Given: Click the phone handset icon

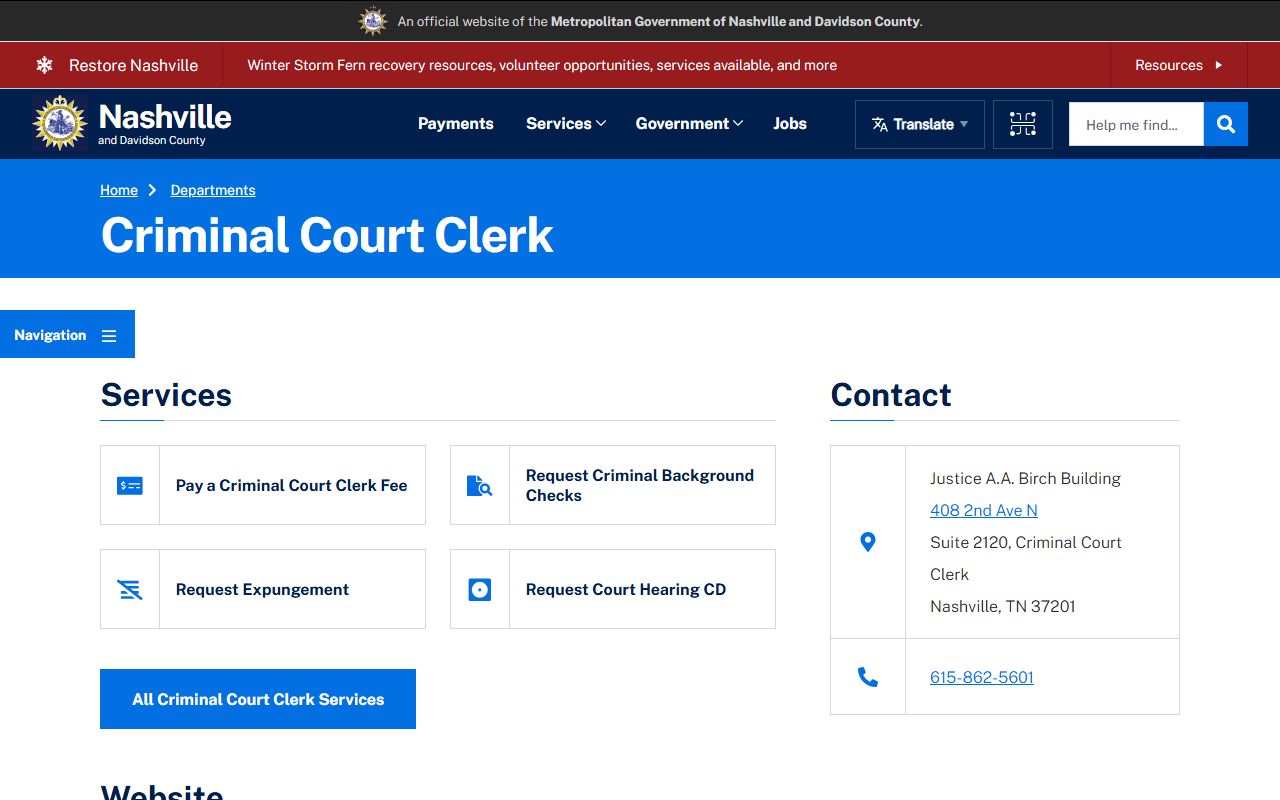Looking at the screenshot, I should [868, 677].
